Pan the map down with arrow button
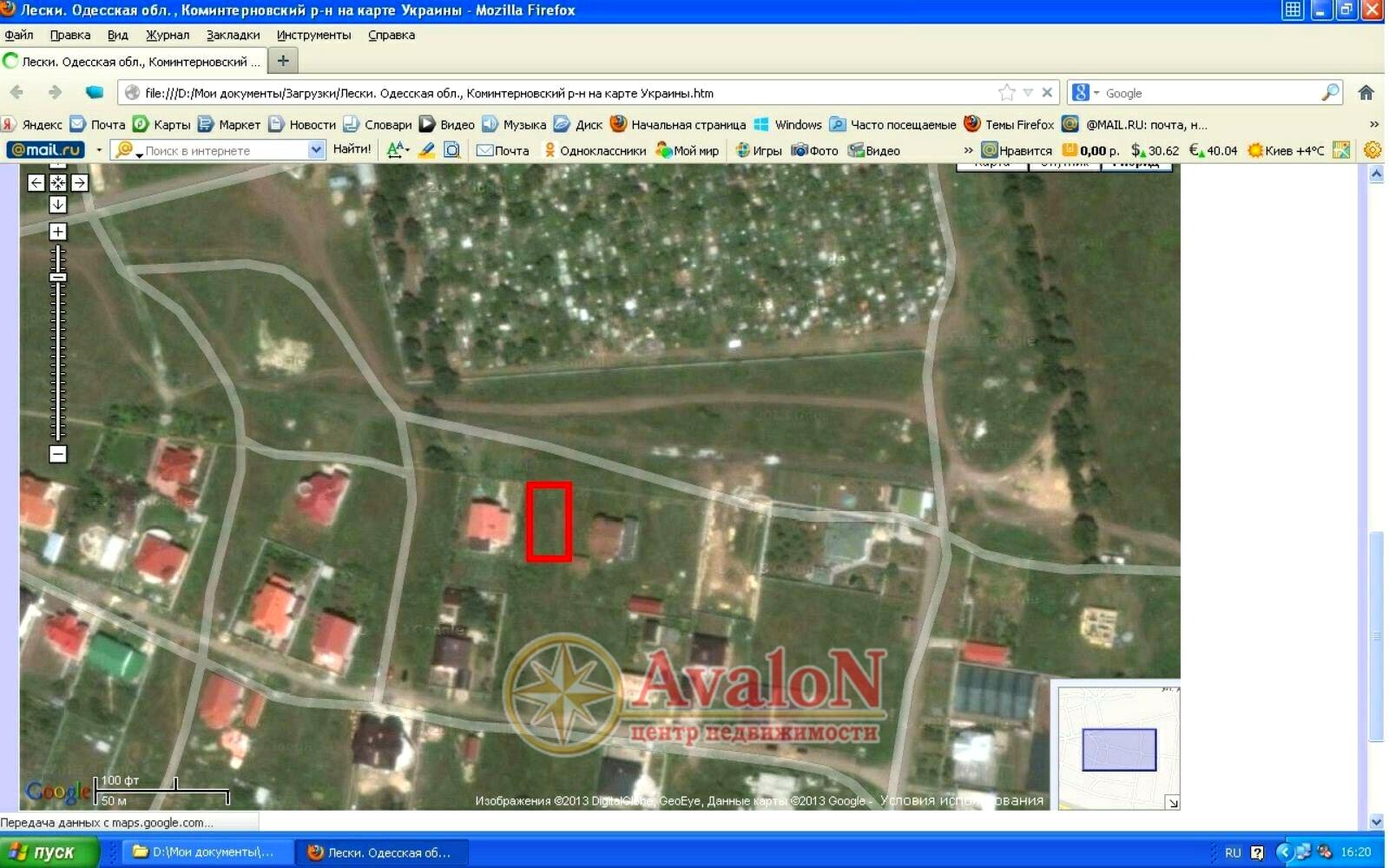This screenshot has width=1389, height=868. click(x=57, y=205)
